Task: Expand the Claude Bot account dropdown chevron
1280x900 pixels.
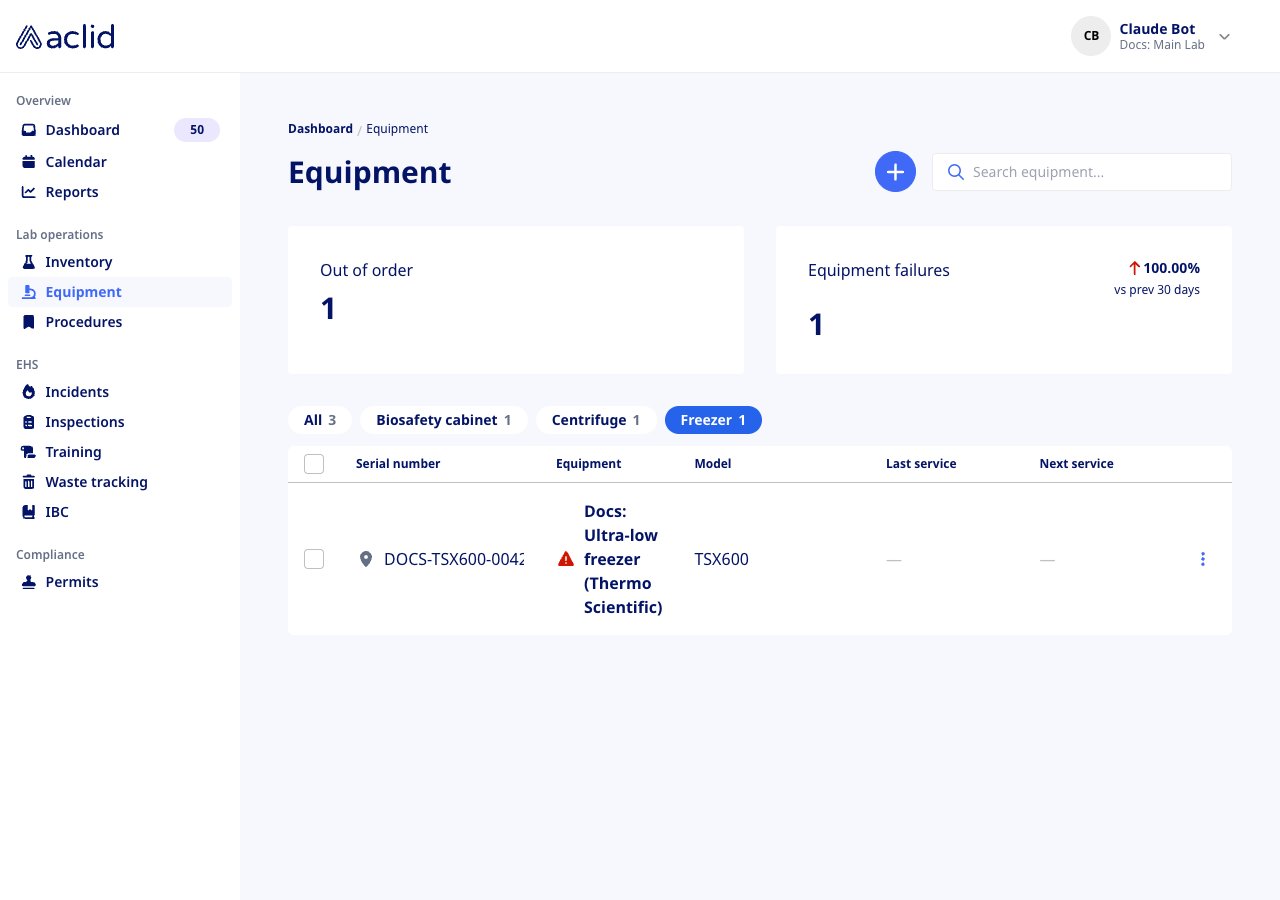Action: [x=1224, y=37]
